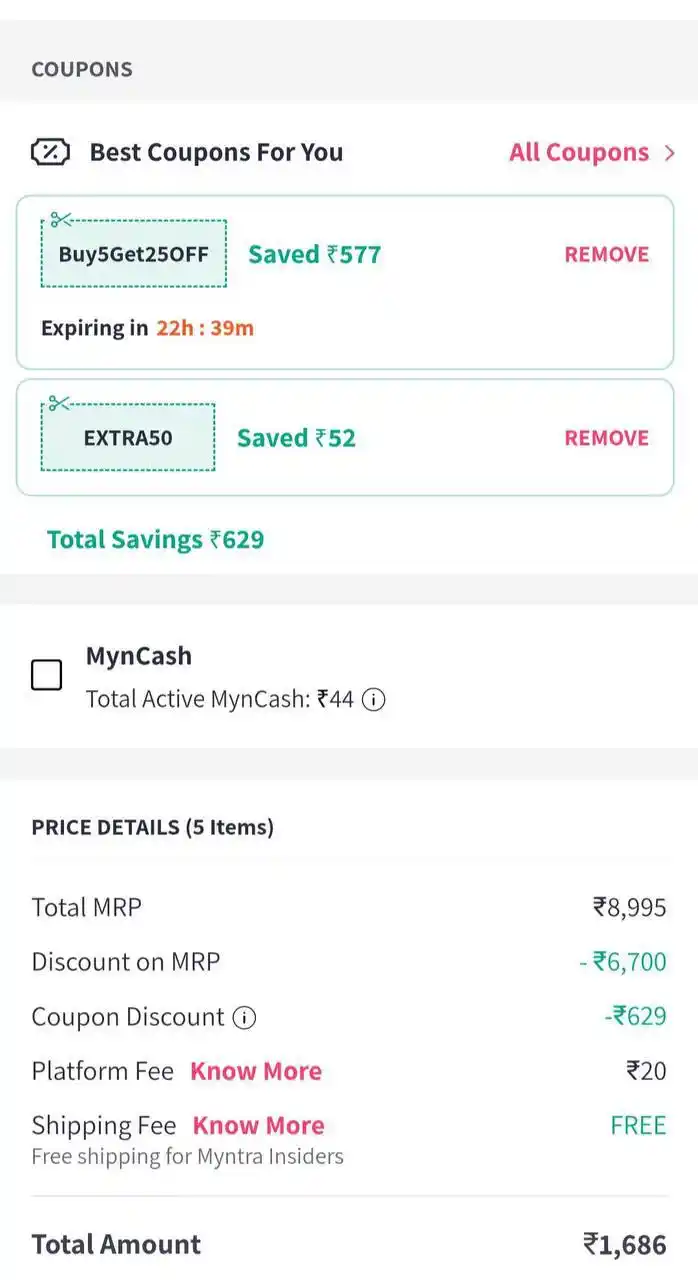698x1280 pixels.
Task: Open All Coupons chevron arrow
Action: pyautogui.click(x=670, y=153)
